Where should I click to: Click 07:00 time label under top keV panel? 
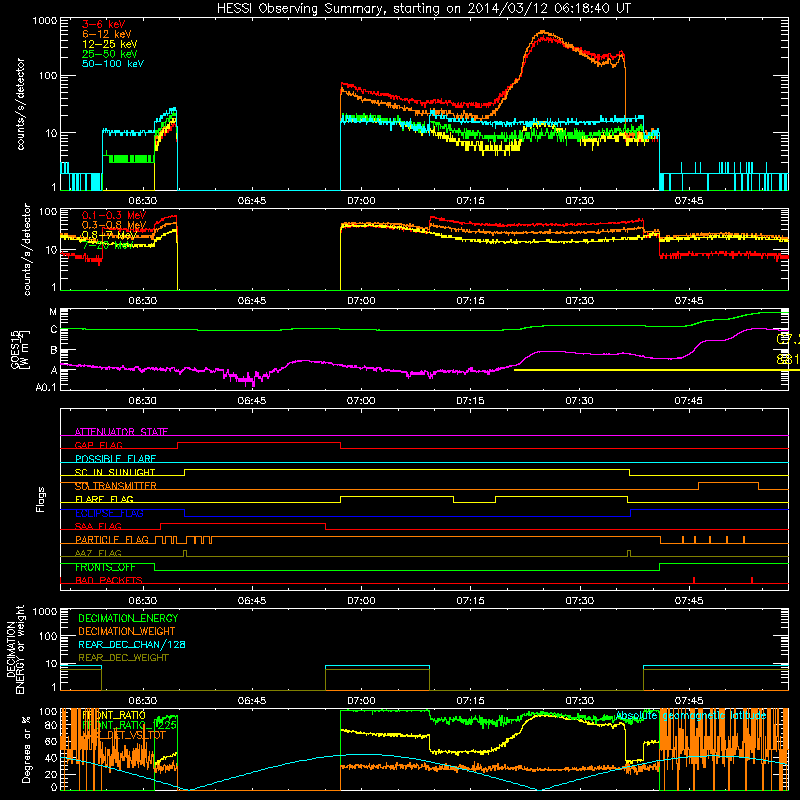pos(361,201)
